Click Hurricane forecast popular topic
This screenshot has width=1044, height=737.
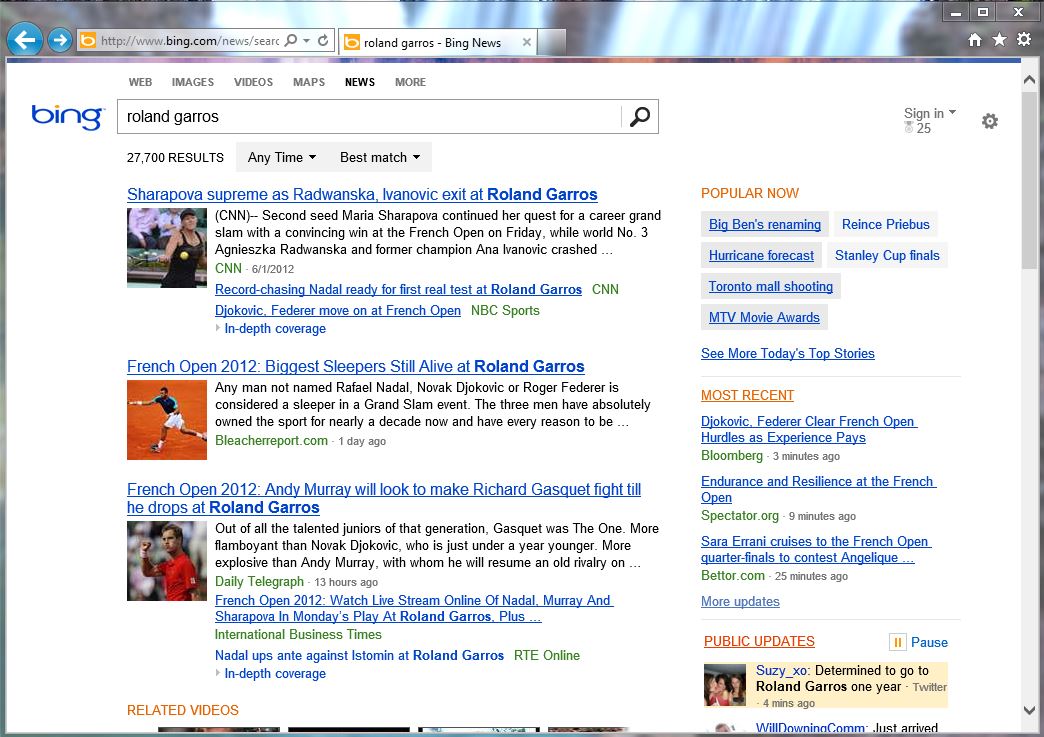761,255
